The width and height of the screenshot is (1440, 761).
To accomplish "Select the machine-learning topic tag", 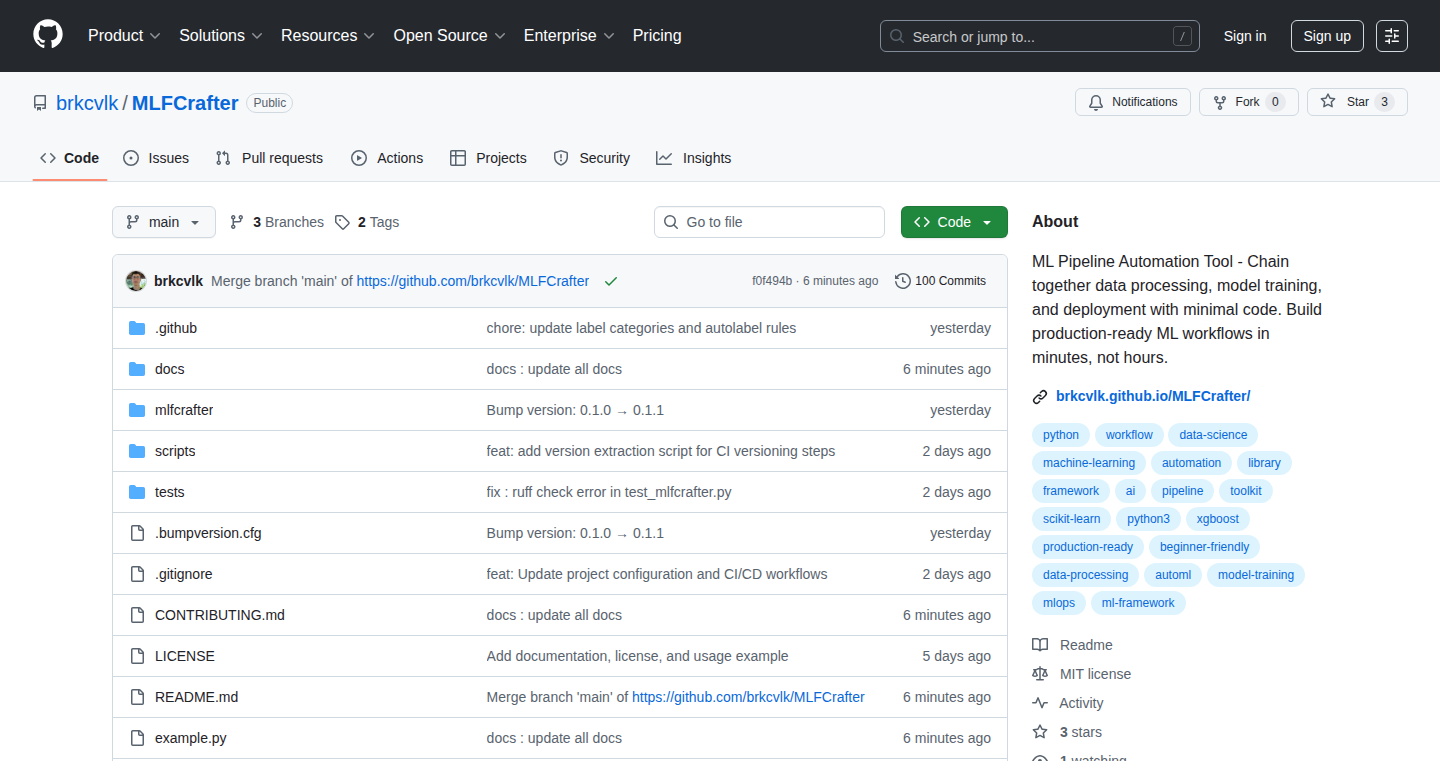I will (x=1089, y=463).
